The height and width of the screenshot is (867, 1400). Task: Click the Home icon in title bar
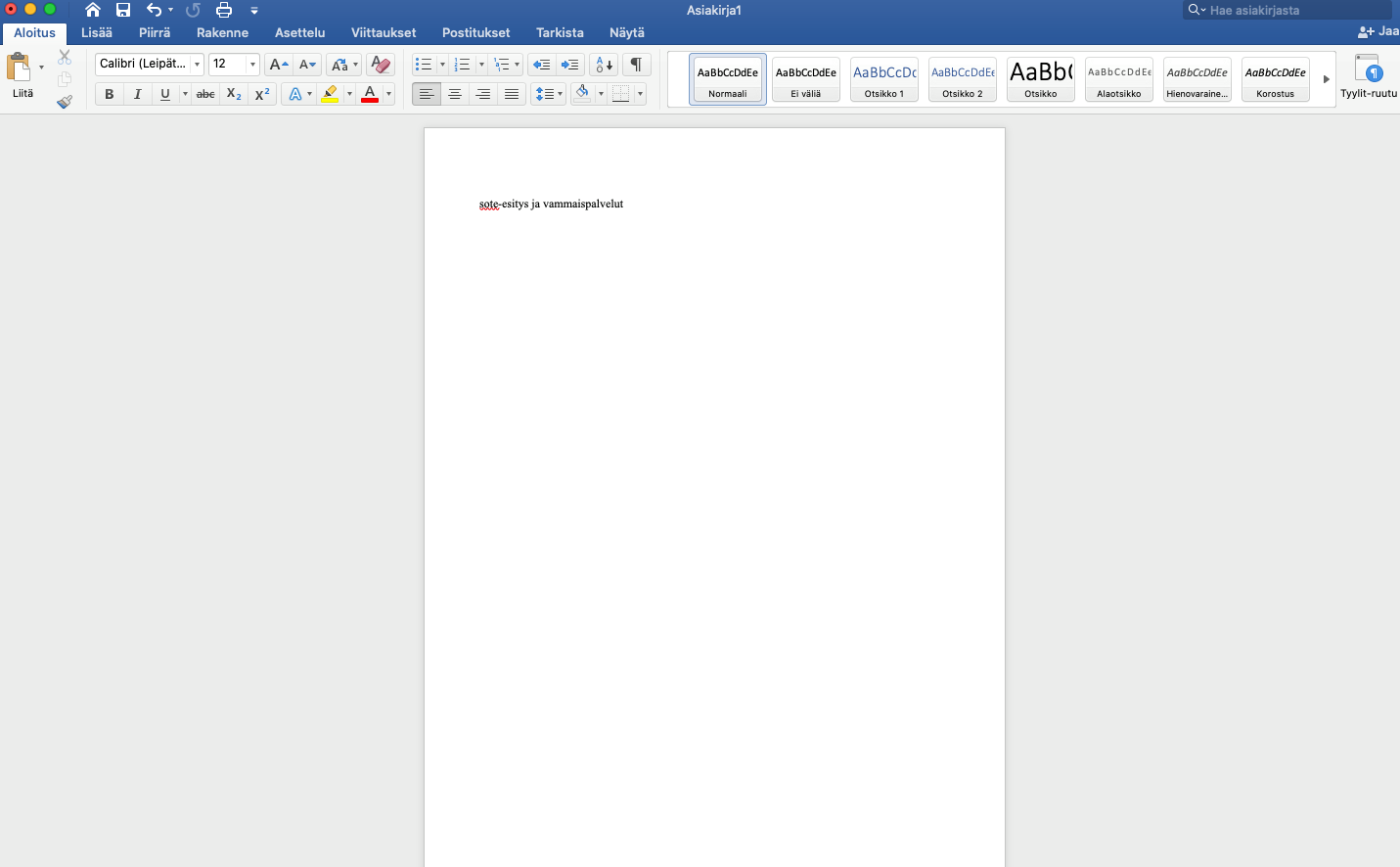point(93,10)
